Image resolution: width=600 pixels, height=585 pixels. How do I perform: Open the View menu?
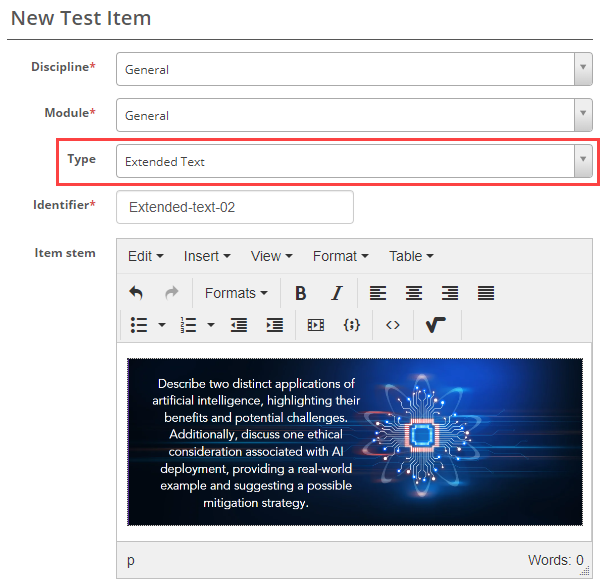pos(271,256)
